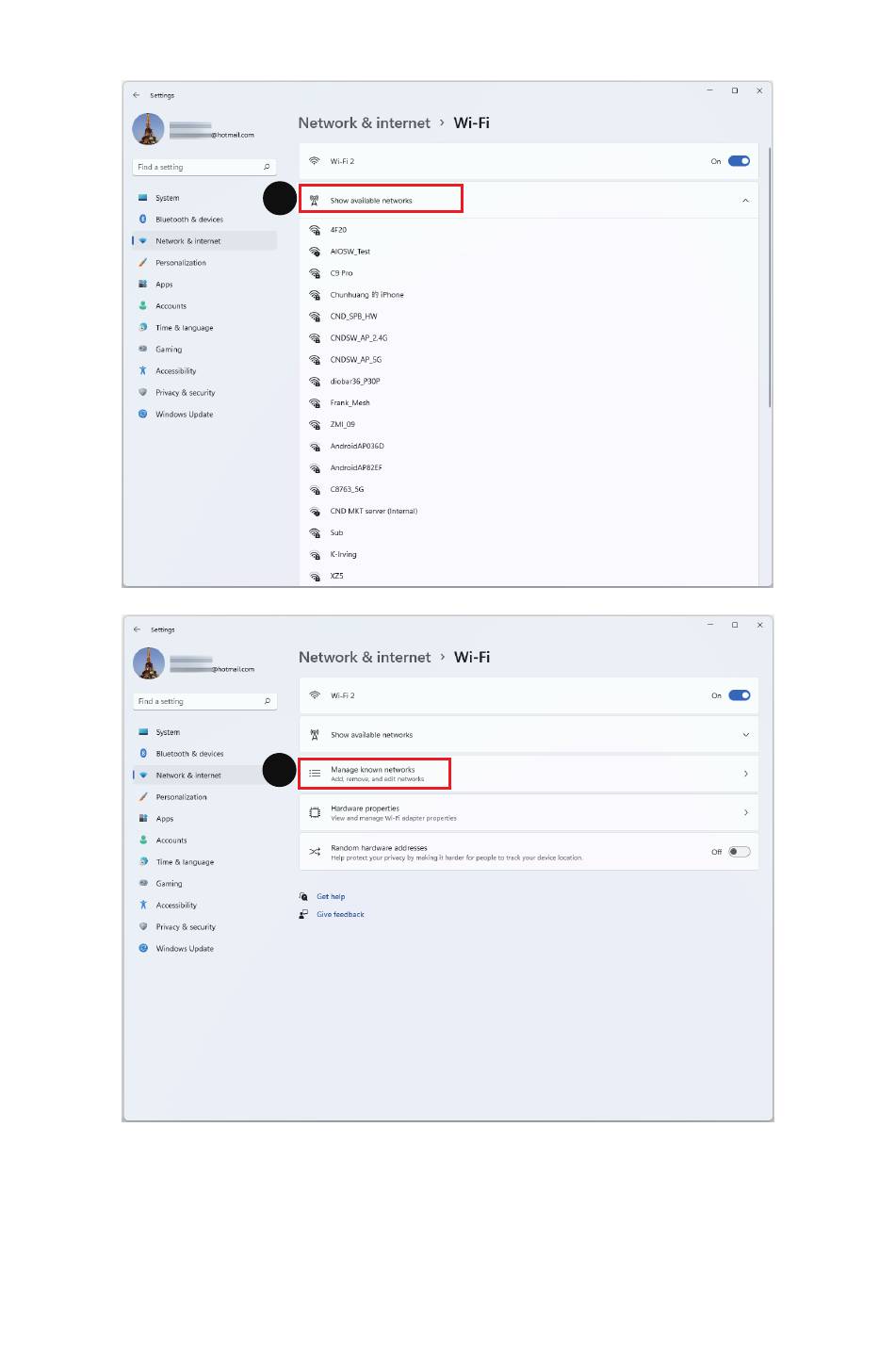Screen dimensions: 895x1372
Task: Enable Random hardware addresses toggle
Action: tap(740, 852)
